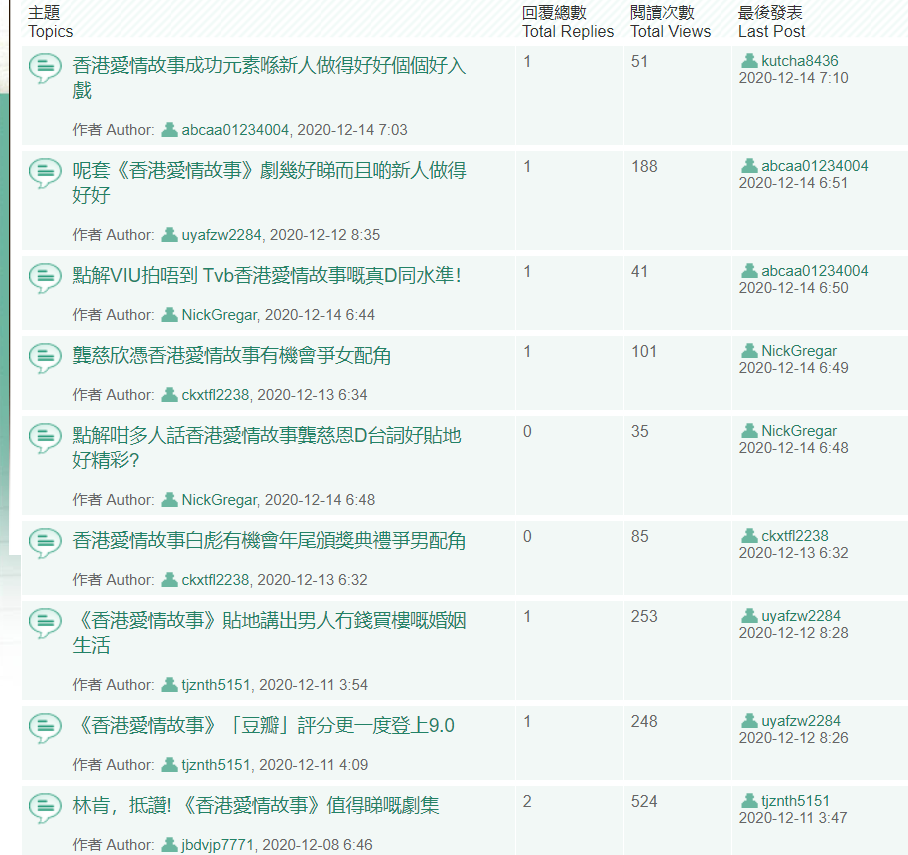Screen dimensions: 908x855
Task: Click speech bubble icon beside 龔慈欣憑香港愛情故事 topic
Action: (45, 358)
